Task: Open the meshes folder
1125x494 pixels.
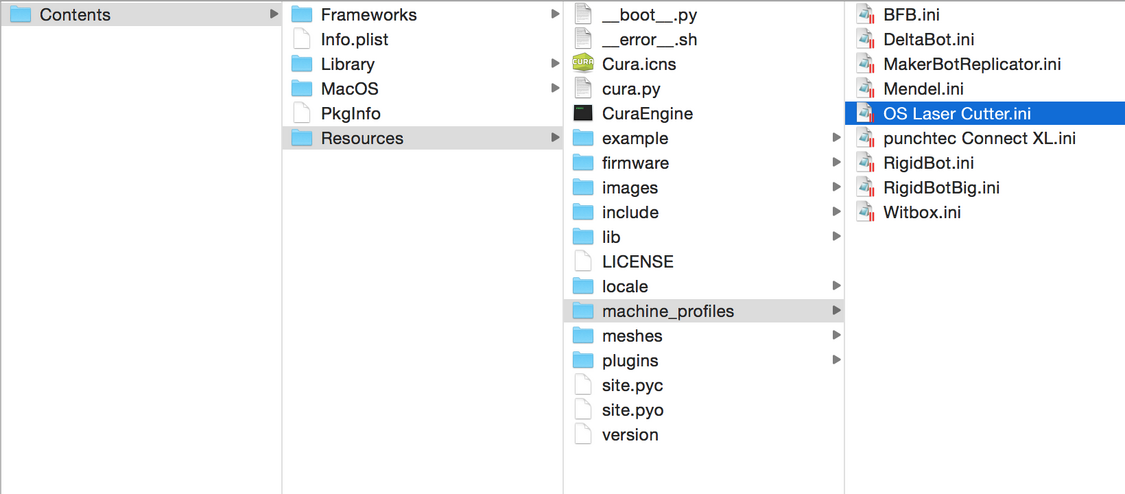Action: (x=631, y=336)
